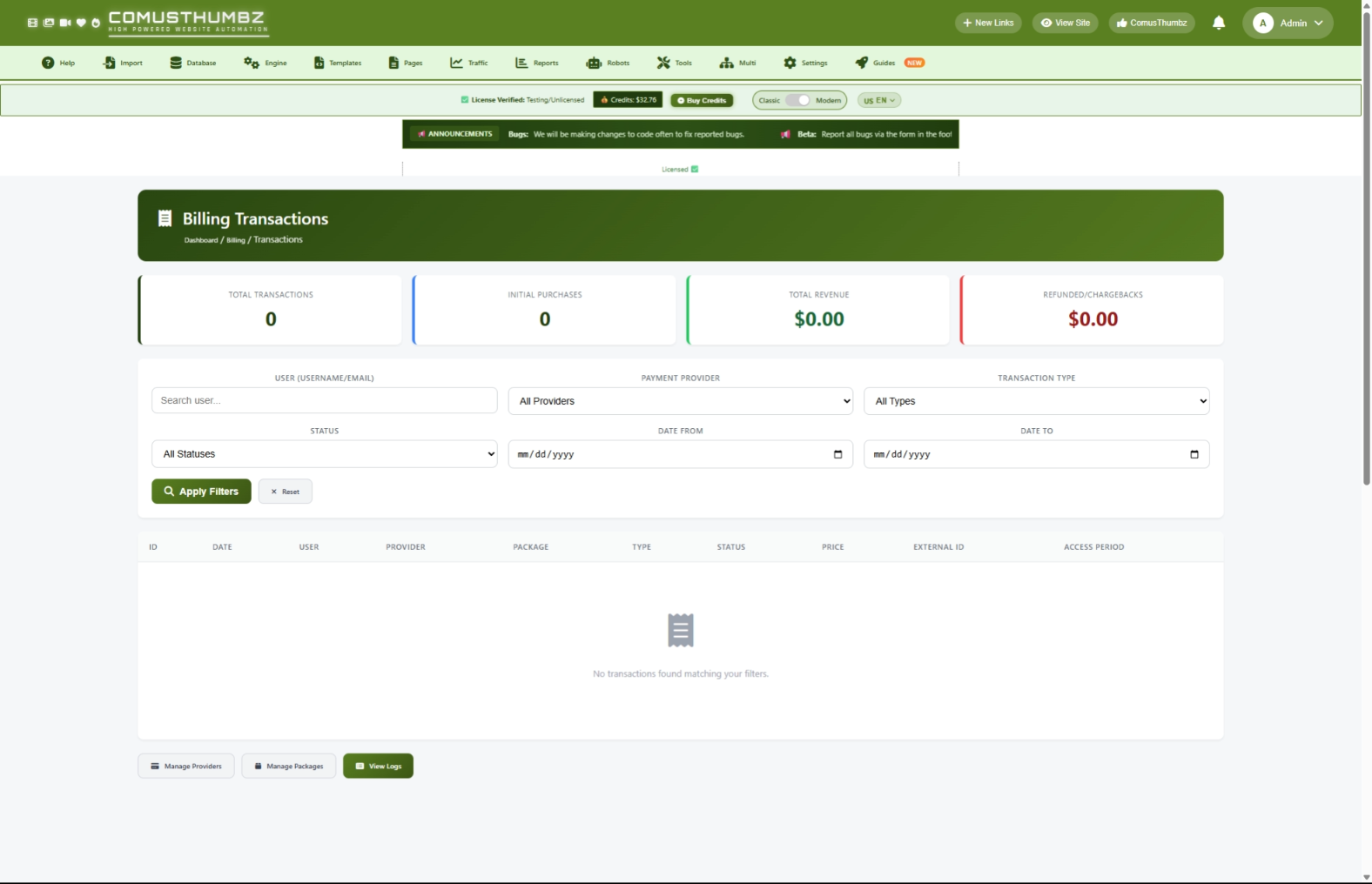This screenshot has width=1372, height=884.
Task: Open the Reports menu
Action: pos(536,63)
